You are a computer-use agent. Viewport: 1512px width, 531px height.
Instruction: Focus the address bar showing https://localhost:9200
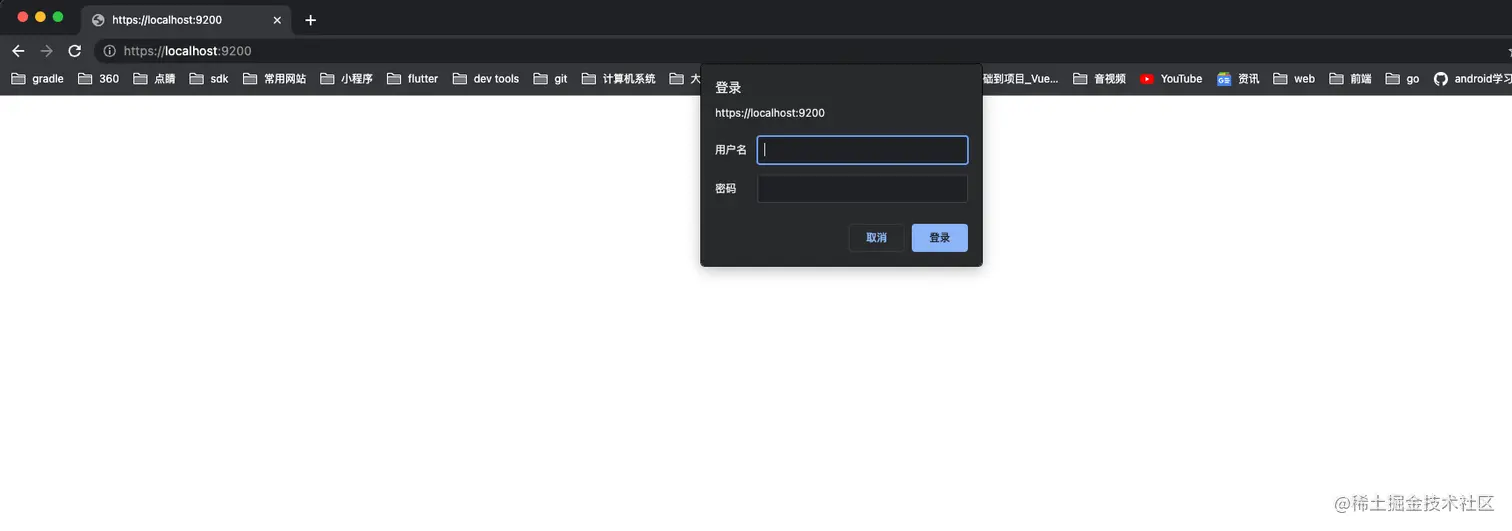(x=800, y=51)
